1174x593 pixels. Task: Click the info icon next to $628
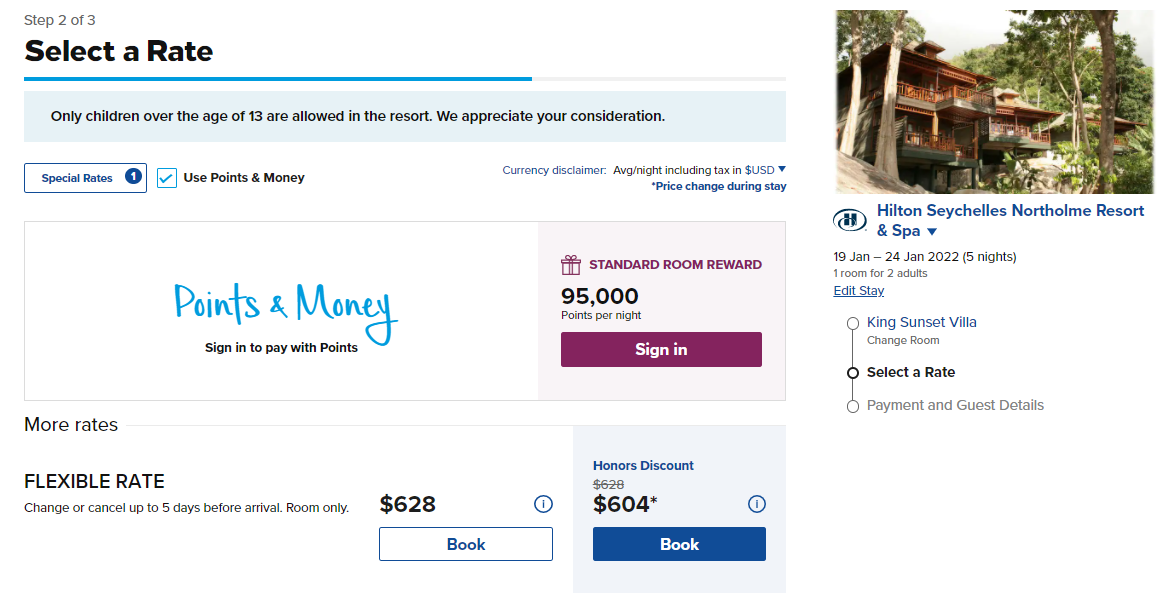pyautogui.click(x=543, y=504)
